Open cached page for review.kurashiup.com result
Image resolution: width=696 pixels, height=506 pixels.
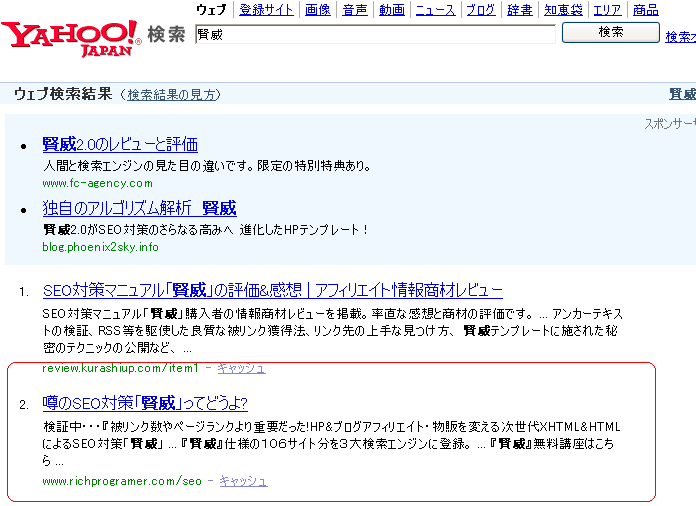click(x=241, y=368)
